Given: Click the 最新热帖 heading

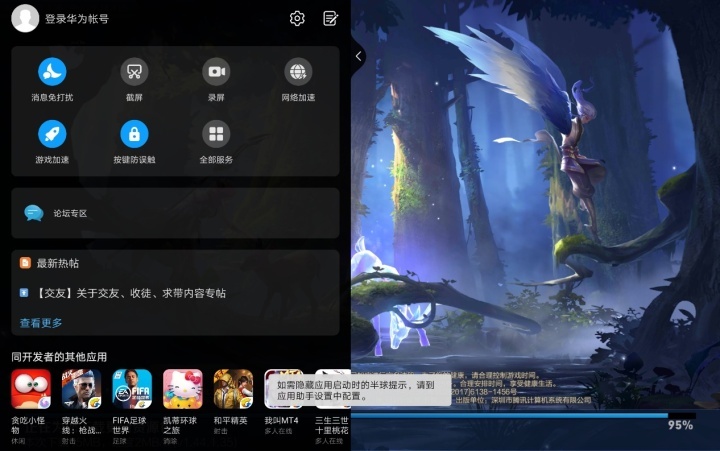Looking at the screenshot, I should pos(58,263).
